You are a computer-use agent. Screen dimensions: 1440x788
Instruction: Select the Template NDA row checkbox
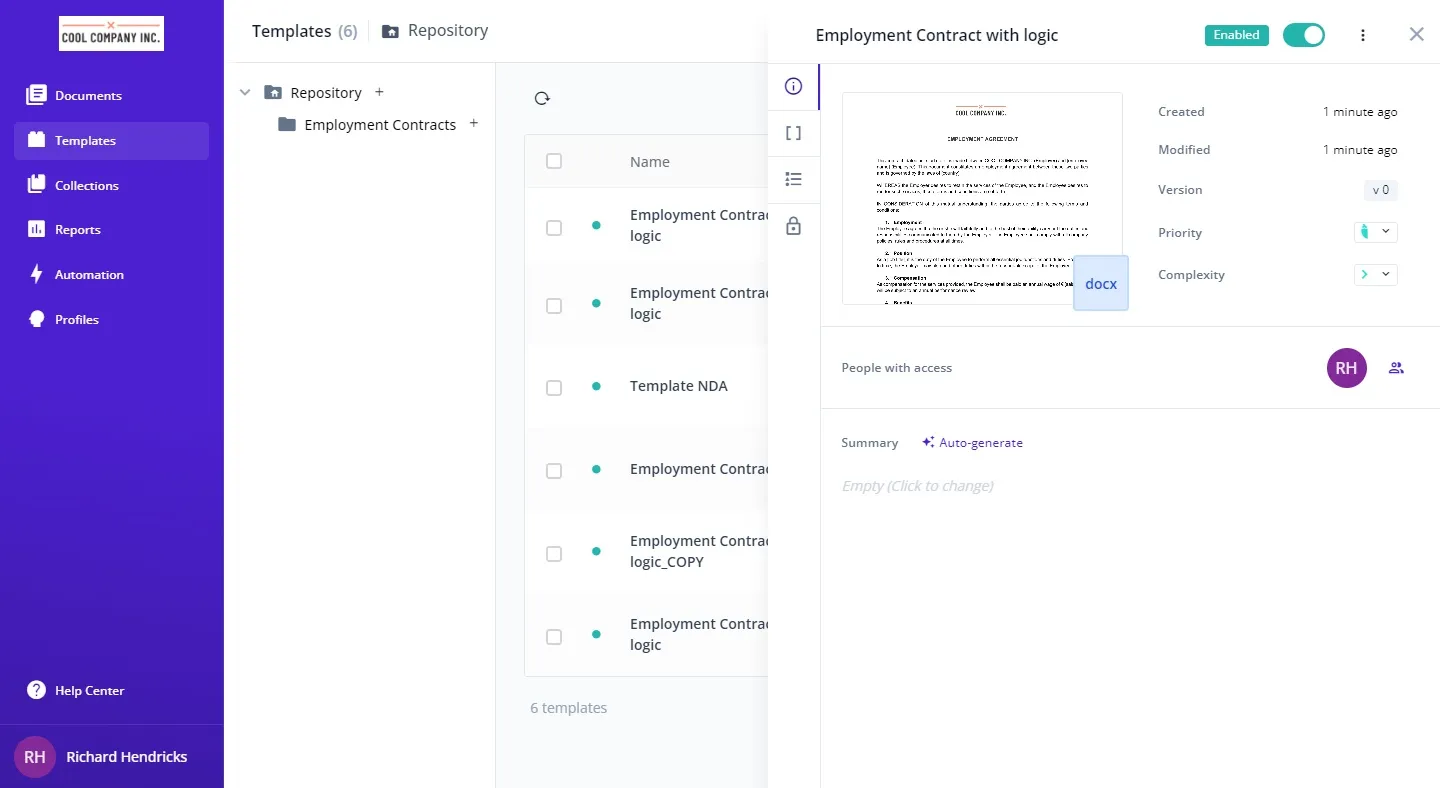pos(554,388)
